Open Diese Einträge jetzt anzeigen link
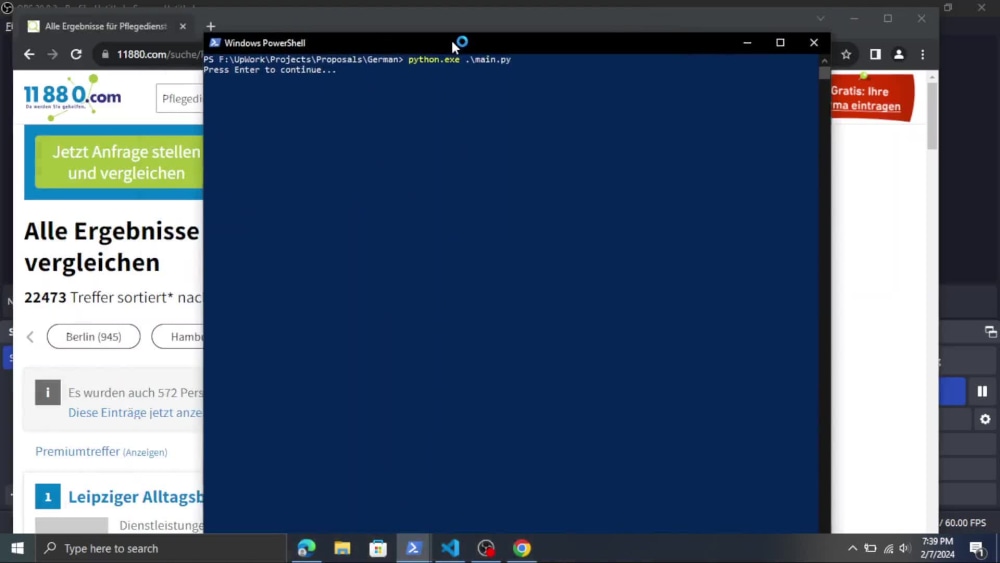 pyautogui.click(x=135, y=413)
